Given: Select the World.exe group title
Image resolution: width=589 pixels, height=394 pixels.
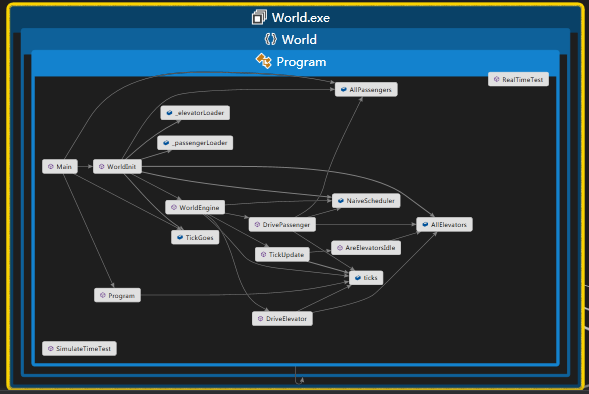Looking at the screenshot, I should [301, 18].
